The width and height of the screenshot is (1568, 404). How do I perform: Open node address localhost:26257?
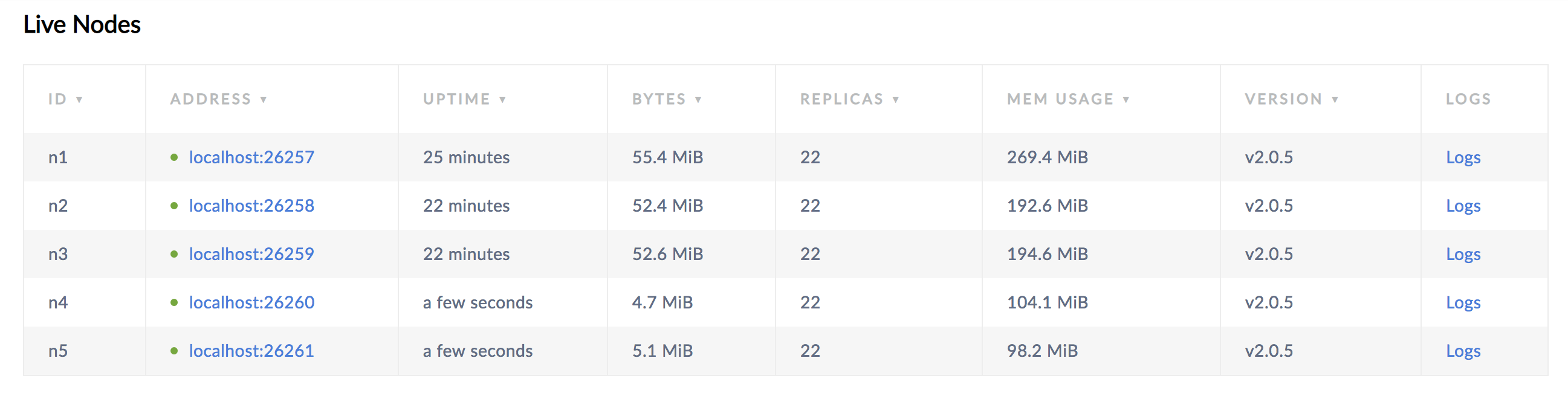pyautogui.click(x=251, y=157)
